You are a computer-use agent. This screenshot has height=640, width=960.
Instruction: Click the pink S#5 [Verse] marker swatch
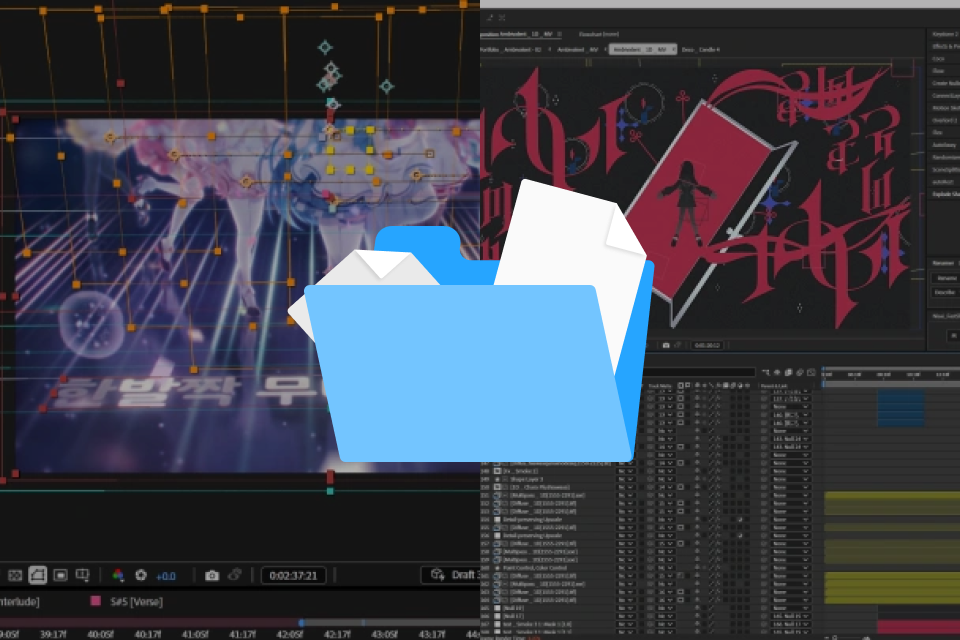[x=96, y=601]
